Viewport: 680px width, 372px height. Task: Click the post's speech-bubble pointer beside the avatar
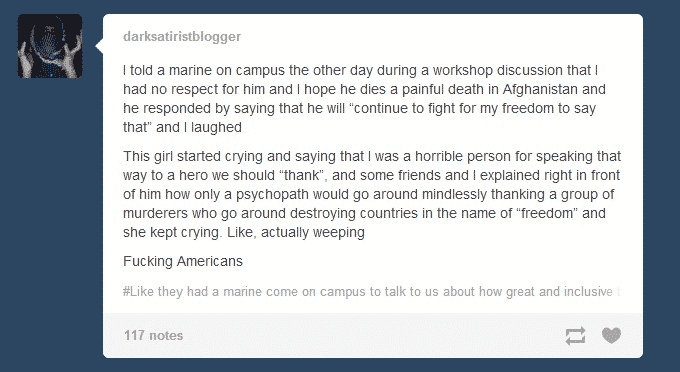(99, 46)
